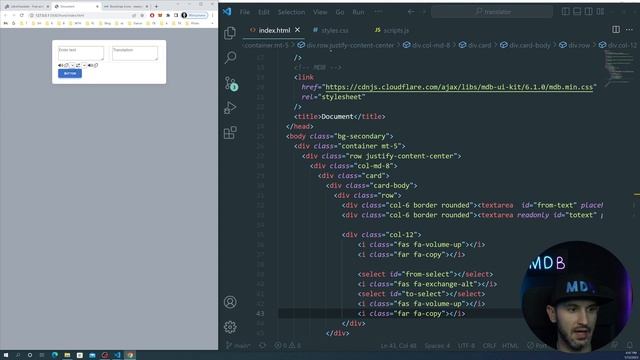Open Source Control view with badge
Image resolution: width=640 pixels, height=360 pixels.
[x=231, y=83]
